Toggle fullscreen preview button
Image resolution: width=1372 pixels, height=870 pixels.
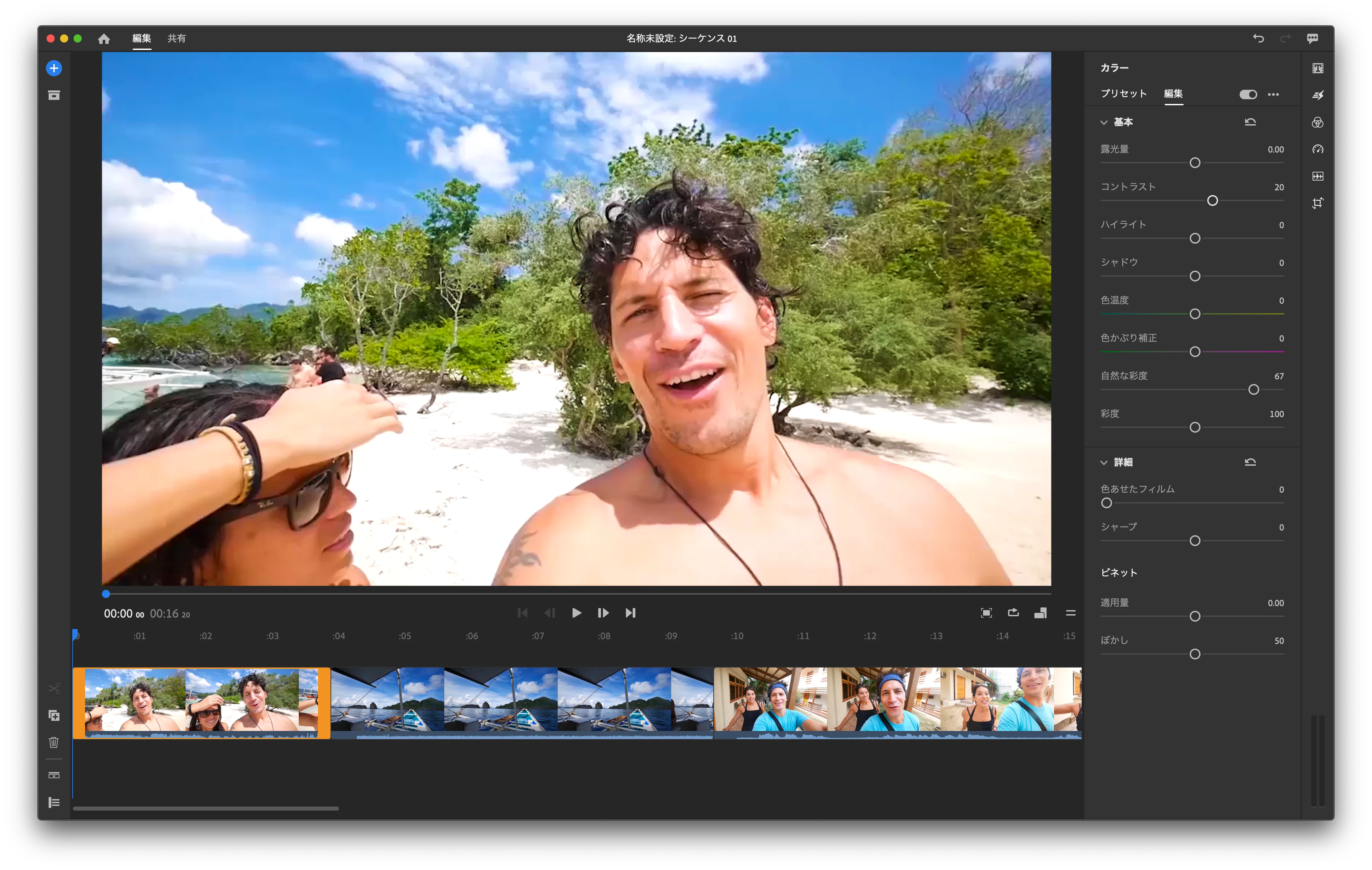(986, 613)
